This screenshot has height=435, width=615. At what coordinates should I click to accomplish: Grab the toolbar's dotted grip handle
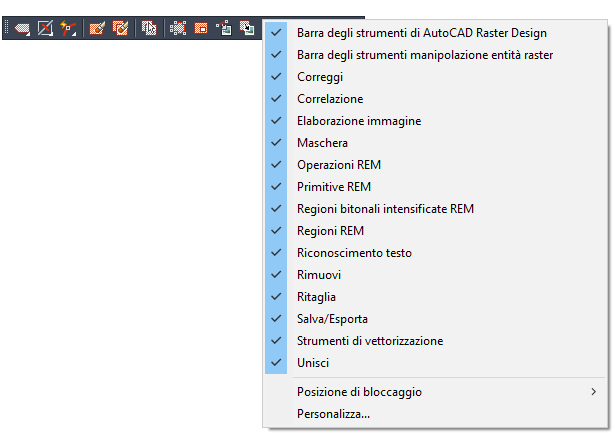[x=7, y=28]
